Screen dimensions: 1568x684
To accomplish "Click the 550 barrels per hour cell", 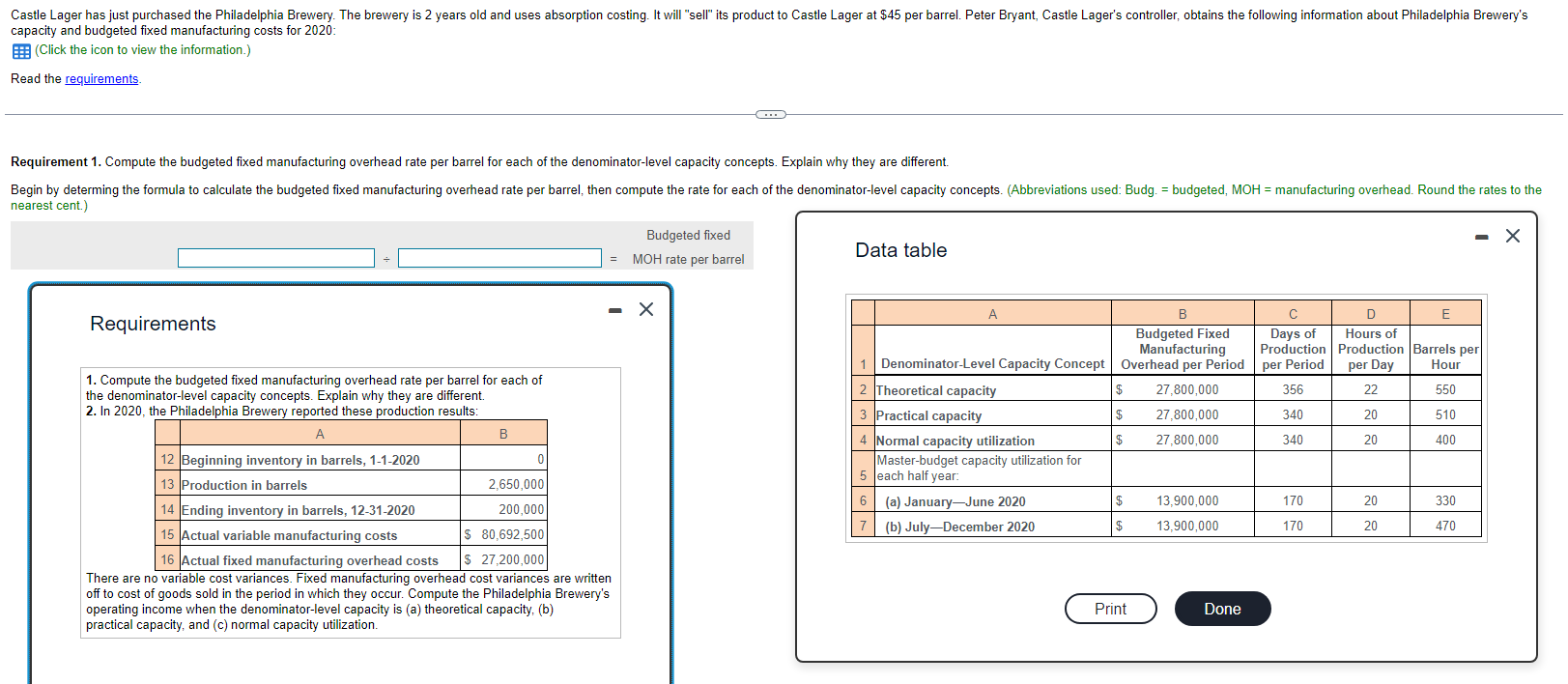I will pyautogui.click(x=1445, y=389).
